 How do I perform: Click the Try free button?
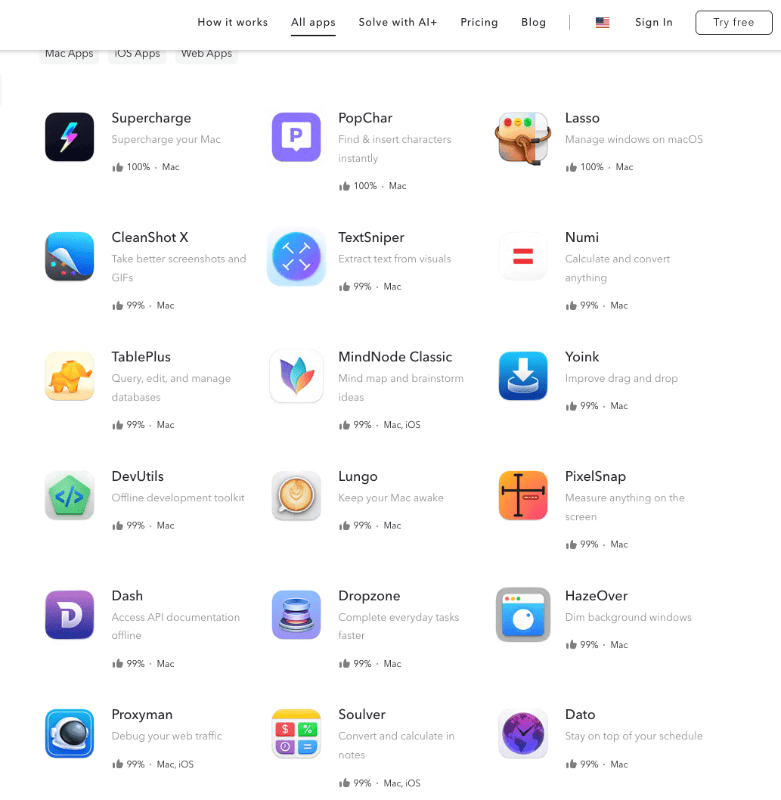pyautogui.click(x=734, y=22)
